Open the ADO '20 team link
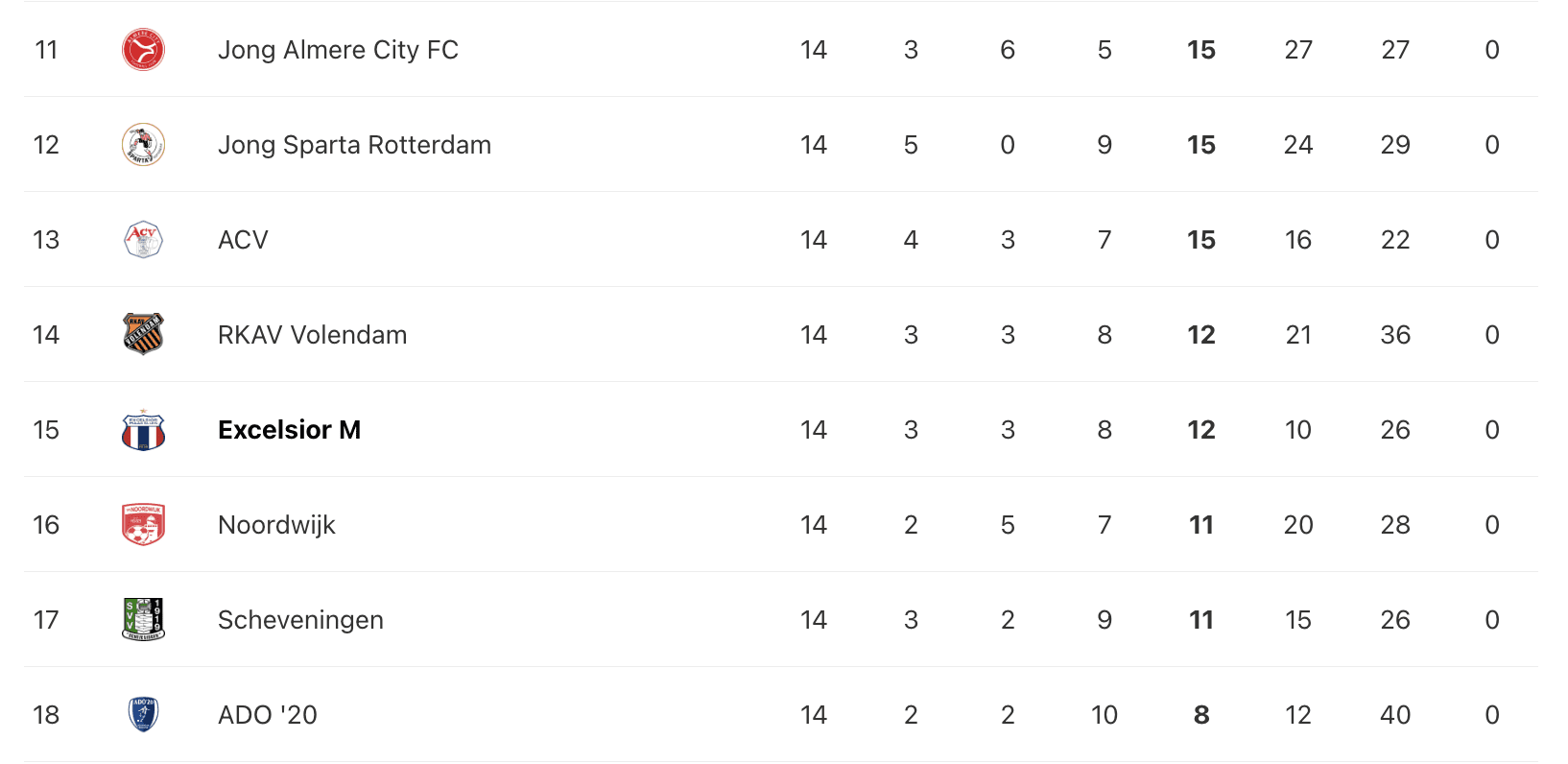This screenshot has height=764, width=1568. pyautogui.click(x=267, y=715)
